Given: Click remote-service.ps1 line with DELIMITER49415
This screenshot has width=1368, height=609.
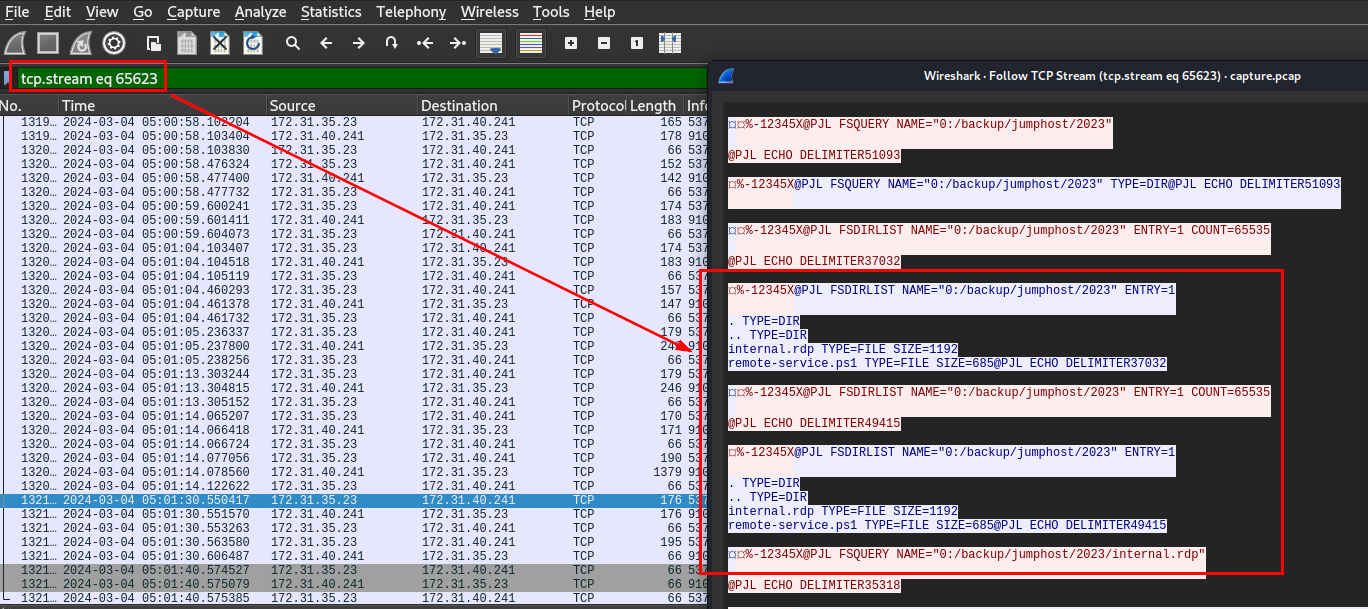Looking at the screenshot, I should pos(947,525).
